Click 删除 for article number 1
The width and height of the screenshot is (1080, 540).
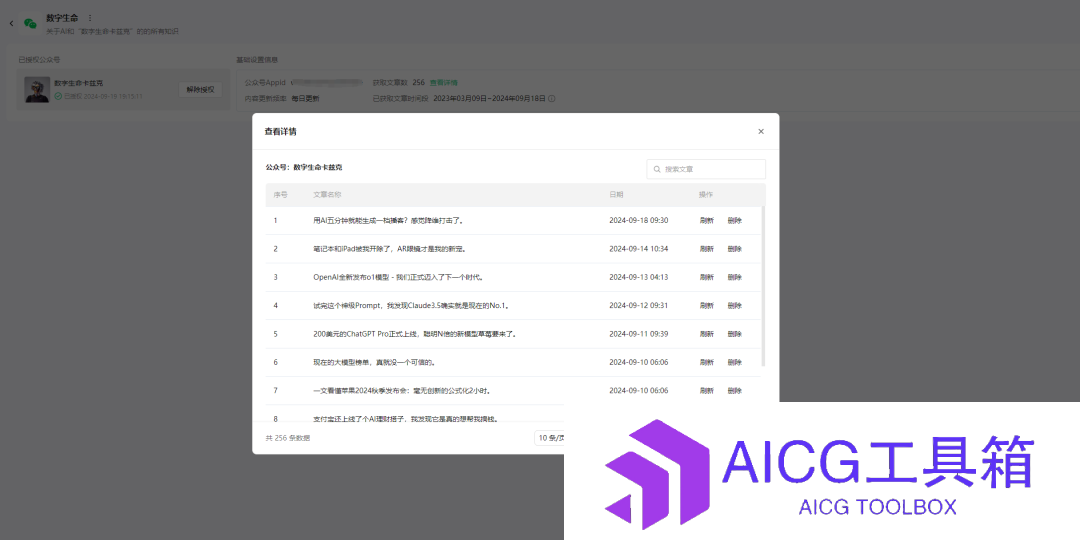click(x=734, y=220)
